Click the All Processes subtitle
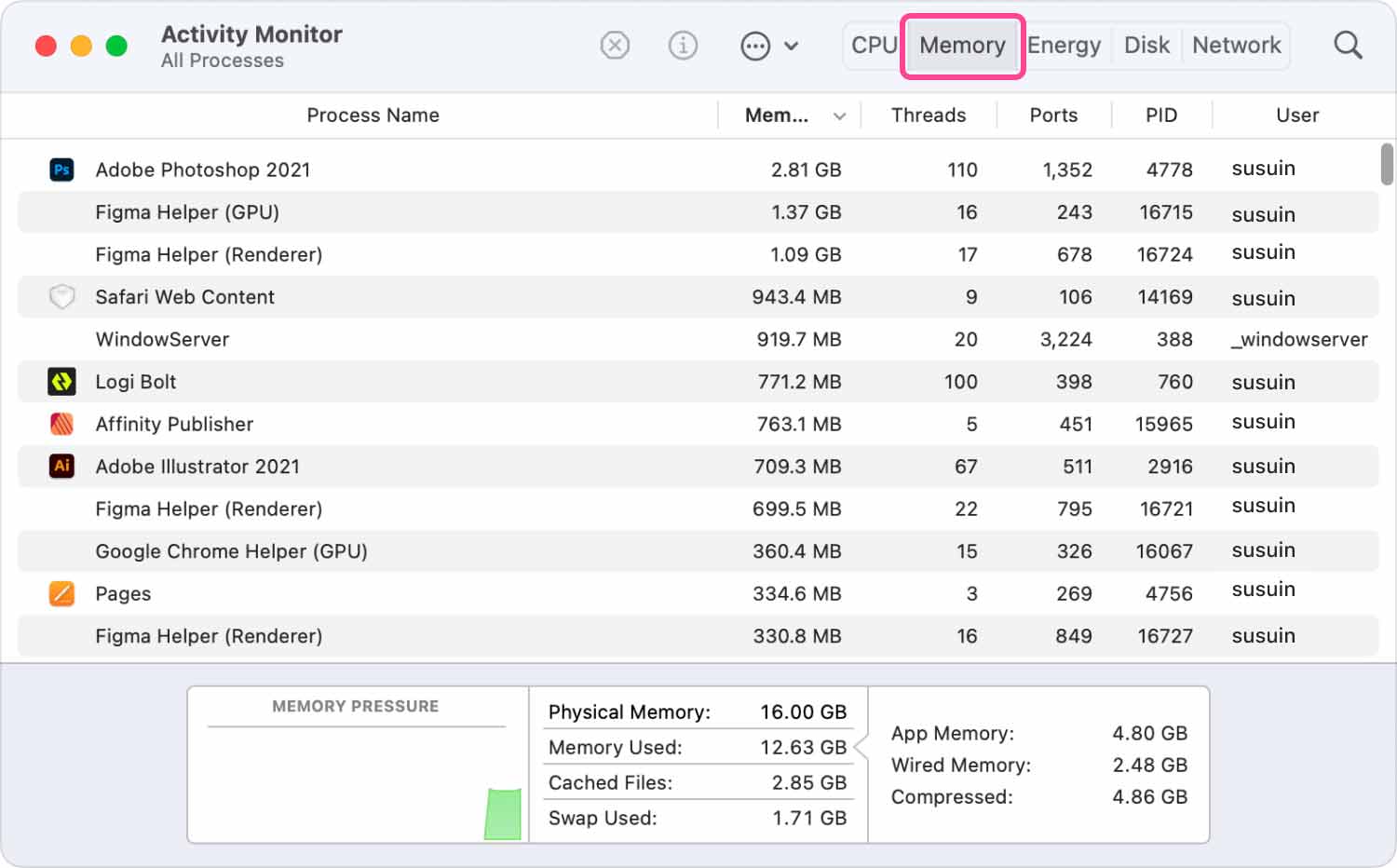Viewport: 1397px width, 868px height. tap(222, 61)
